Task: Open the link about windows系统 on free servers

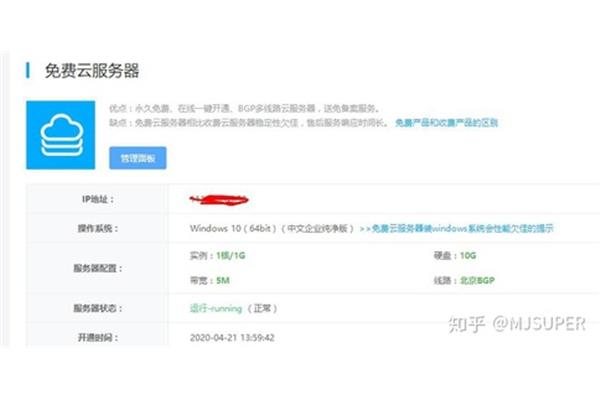Action: click(x=457, y=229)
